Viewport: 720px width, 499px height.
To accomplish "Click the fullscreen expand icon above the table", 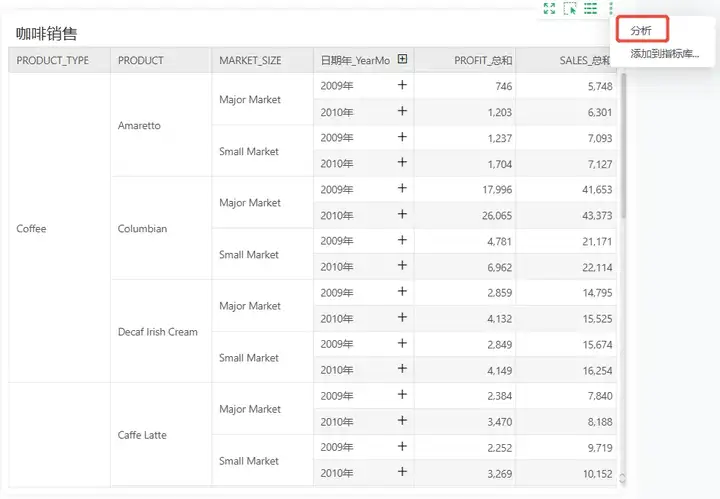I will pos(549,8).
